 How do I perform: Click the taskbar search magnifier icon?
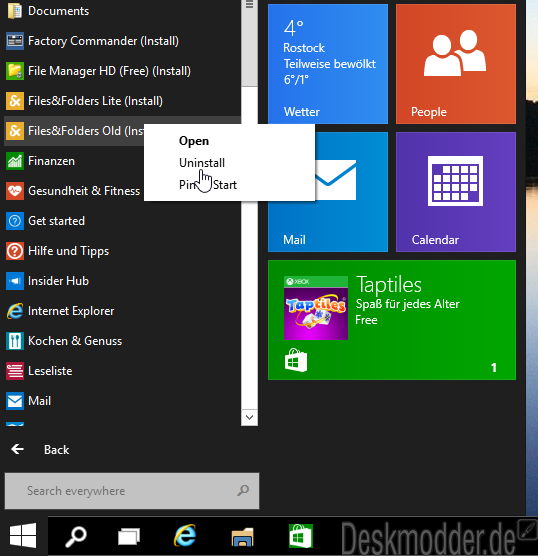[76, 536]
